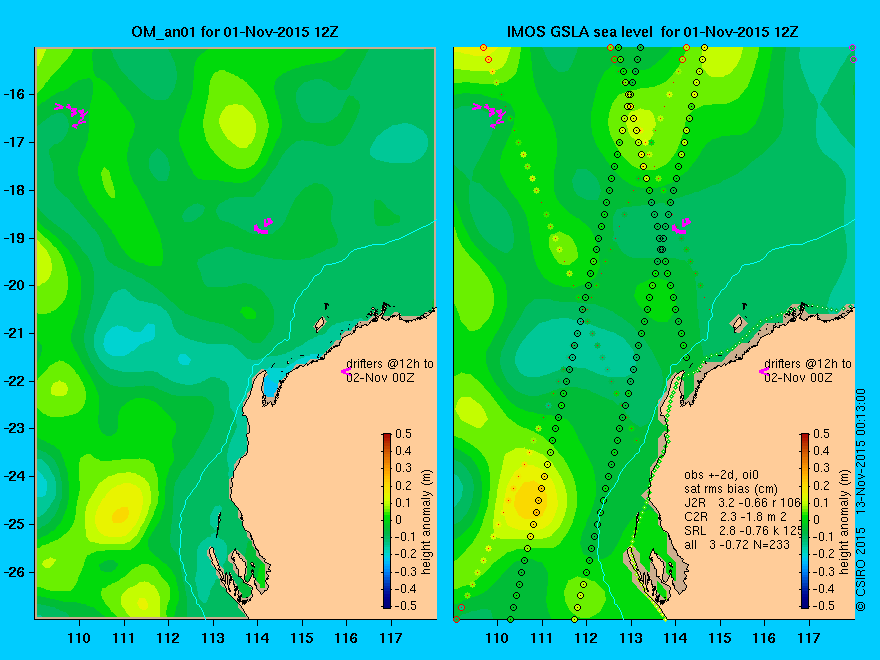Click the C2R satellite statistics row
This screenshot has height=660, width=880.
[736, 516]
